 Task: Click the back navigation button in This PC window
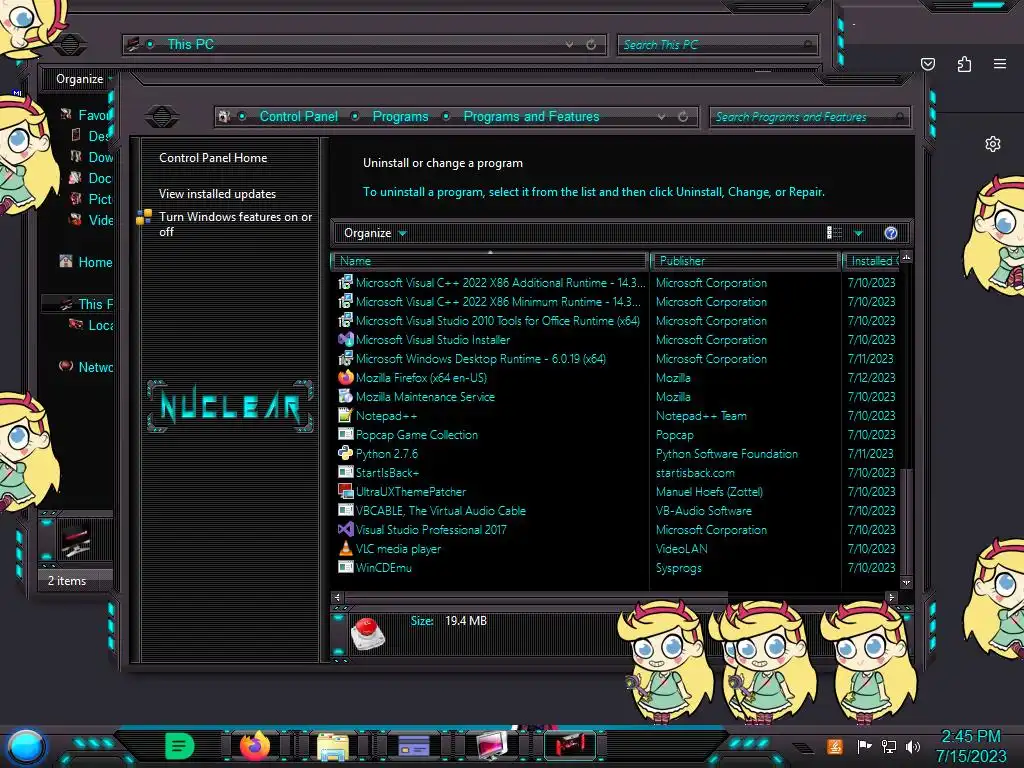(69, 44)
